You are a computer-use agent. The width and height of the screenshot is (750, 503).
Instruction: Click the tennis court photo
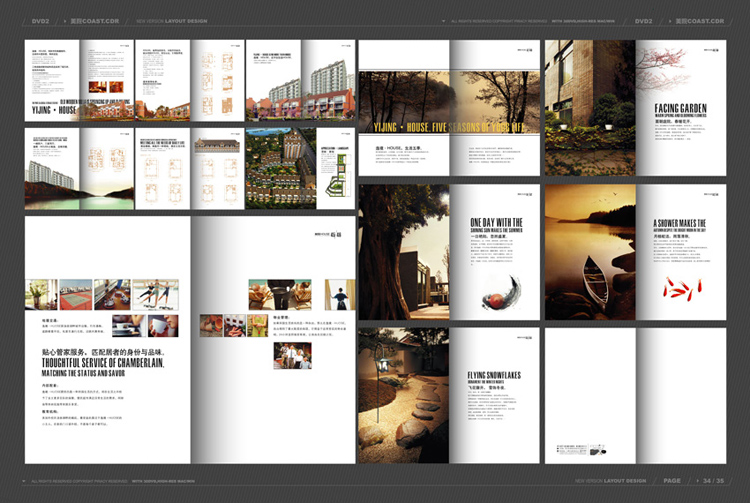(76, 295)
